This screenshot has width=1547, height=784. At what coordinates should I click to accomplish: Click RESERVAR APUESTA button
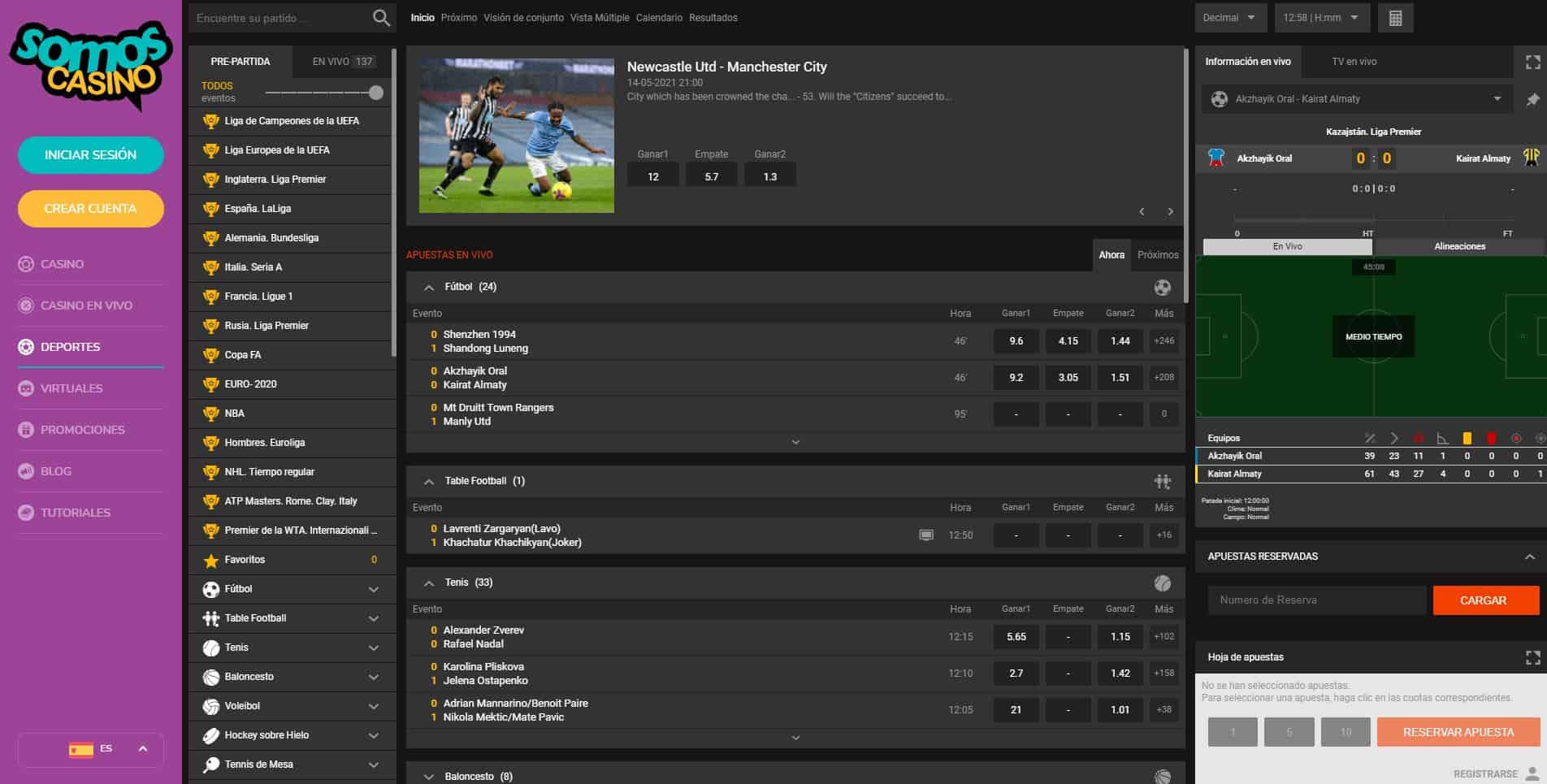1458,732
